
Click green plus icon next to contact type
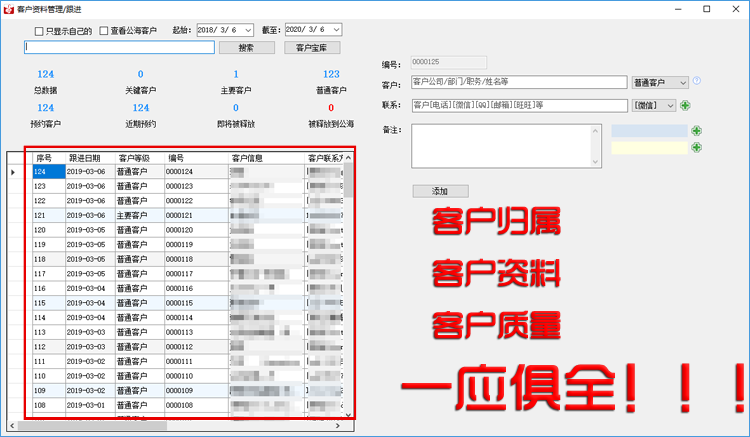point(685,105)
